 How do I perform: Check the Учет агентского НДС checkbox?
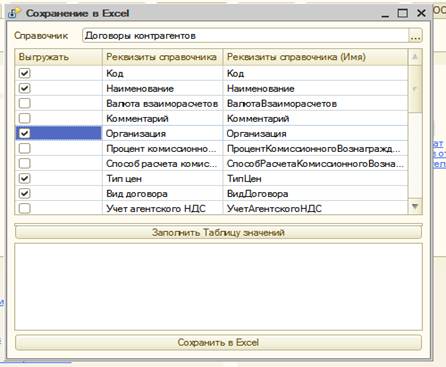click(x=25, y=208)
